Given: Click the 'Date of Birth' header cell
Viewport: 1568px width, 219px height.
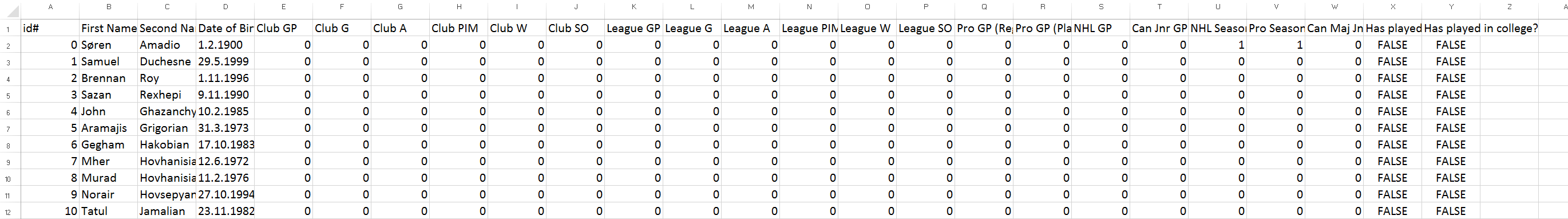Looking at the screenshot, I should click(225, 28).
